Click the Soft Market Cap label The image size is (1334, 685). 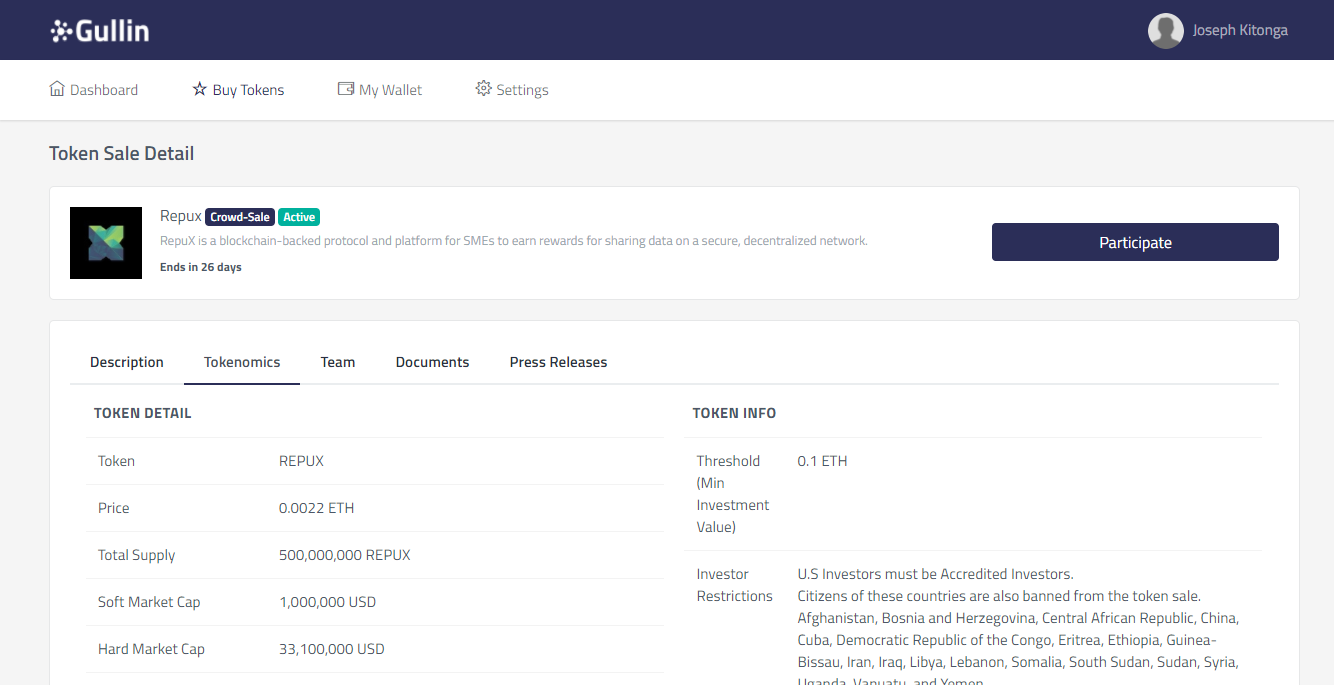149,602
